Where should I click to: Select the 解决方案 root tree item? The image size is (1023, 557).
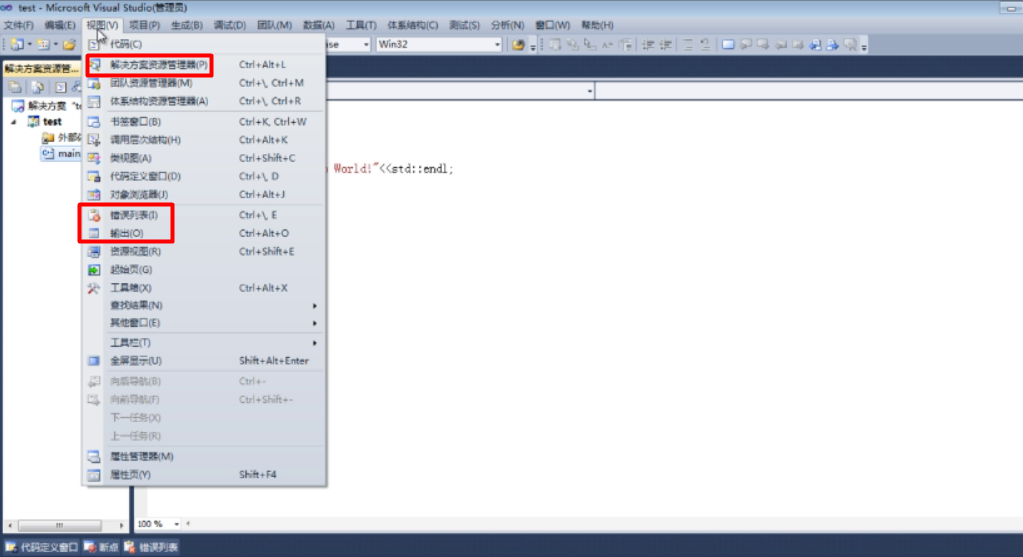tap(47, 106)
